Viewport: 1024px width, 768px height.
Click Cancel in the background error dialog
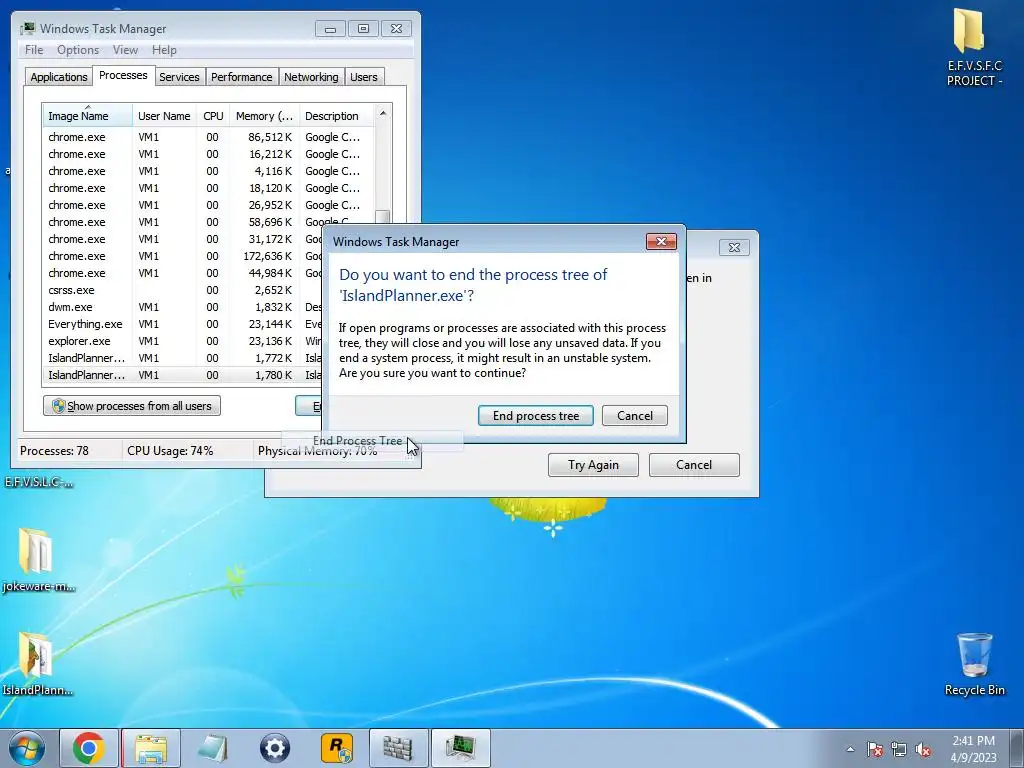pos(694,465)
